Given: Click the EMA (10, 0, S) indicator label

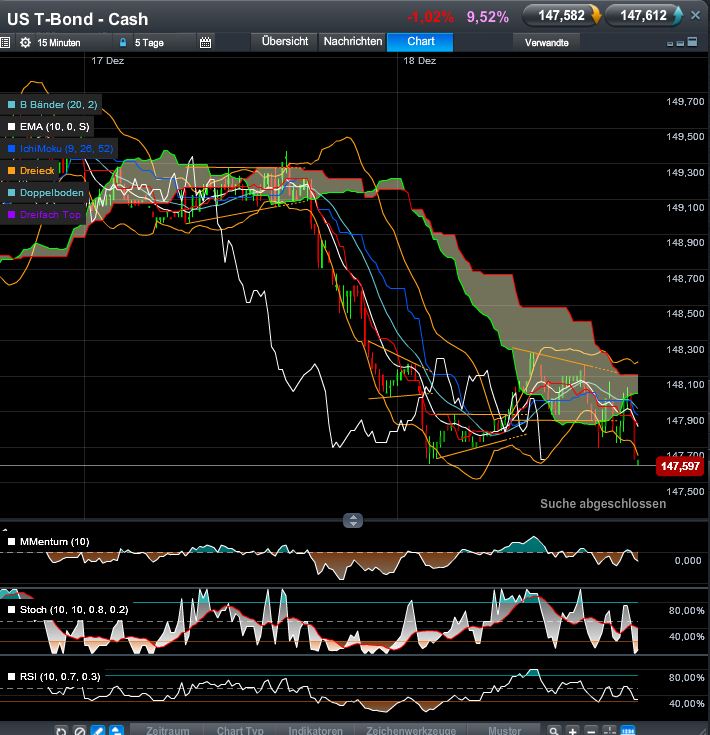Looking at the screenshot, I should click(x=54, y=127).
